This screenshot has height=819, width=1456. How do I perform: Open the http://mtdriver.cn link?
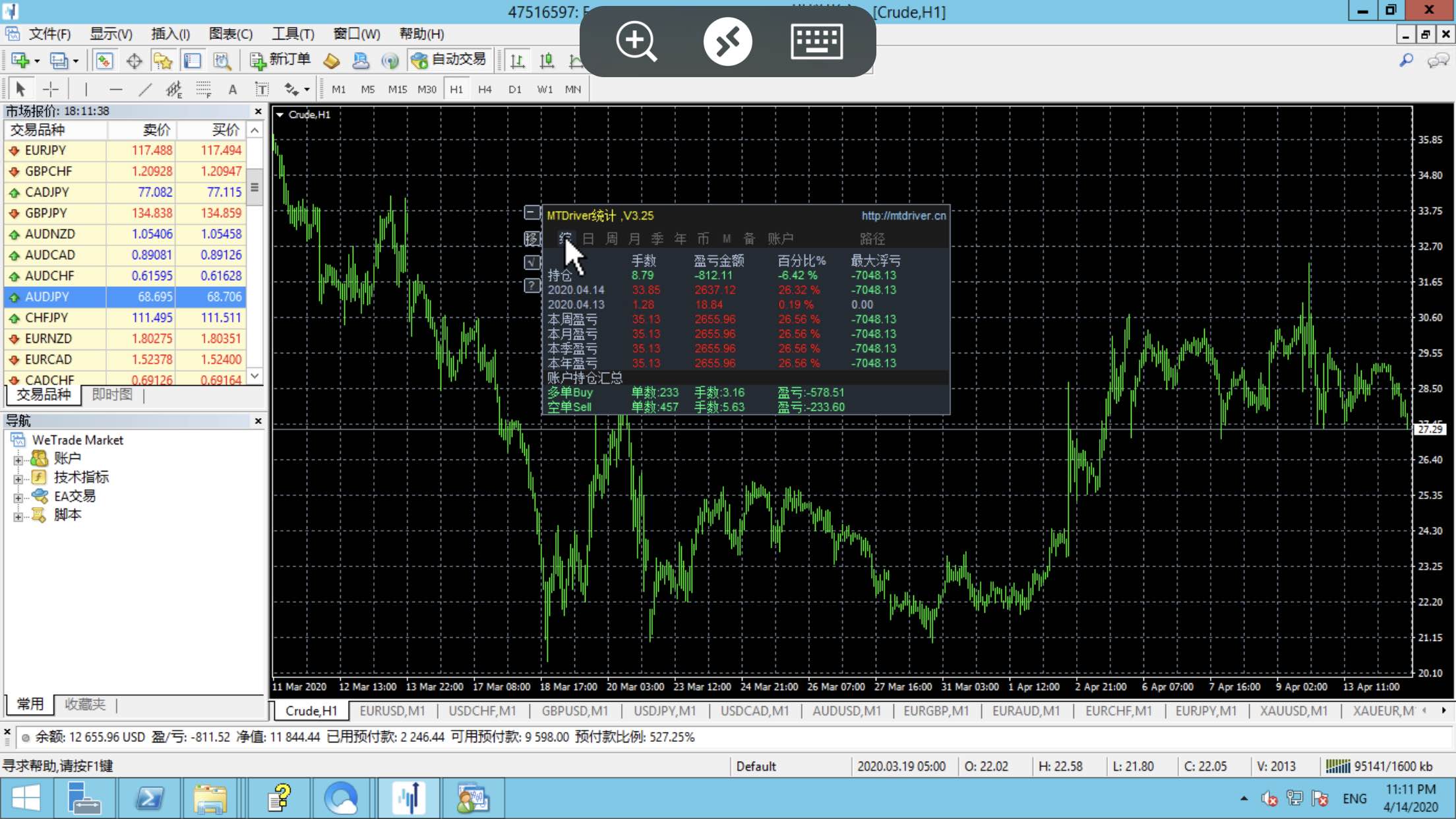pos(903,216)
